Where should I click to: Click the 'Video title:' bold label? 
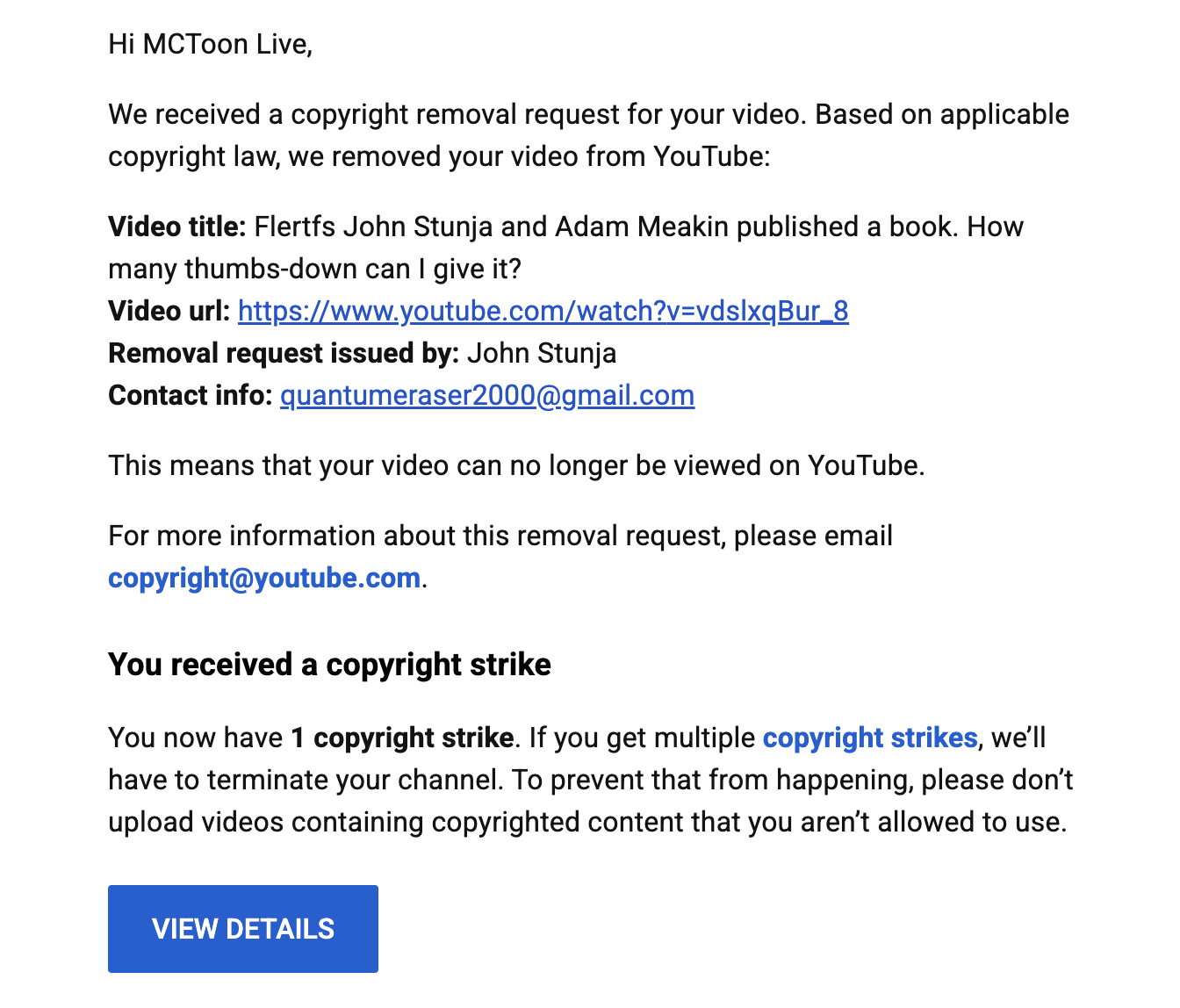click(x=177, y=227)
